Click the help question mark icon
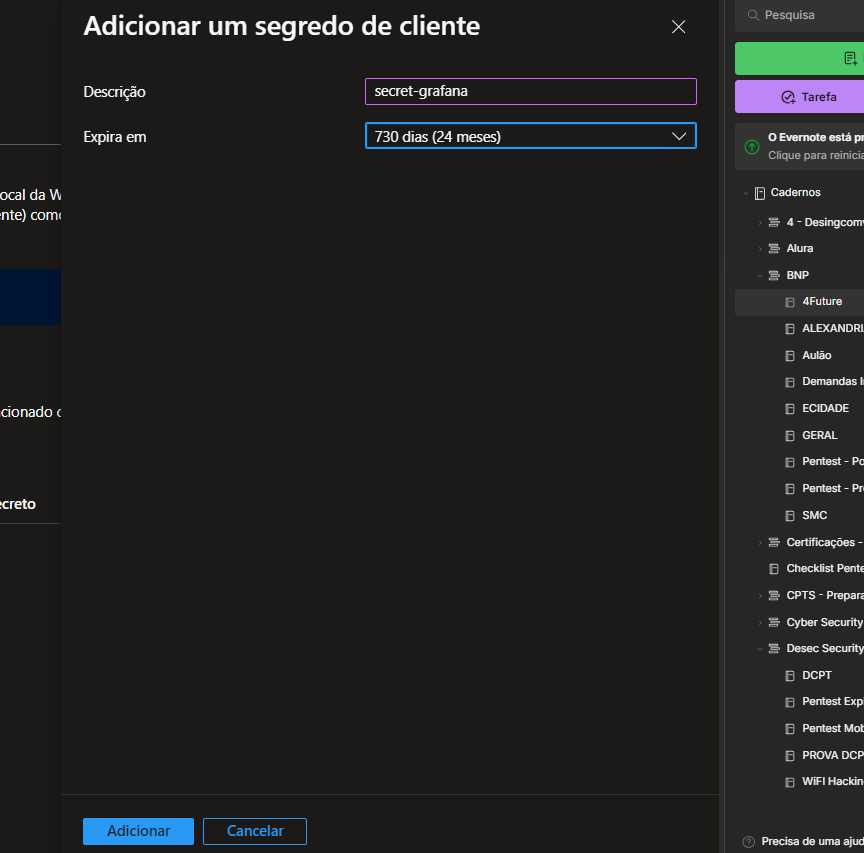 [x=749, y=842]
